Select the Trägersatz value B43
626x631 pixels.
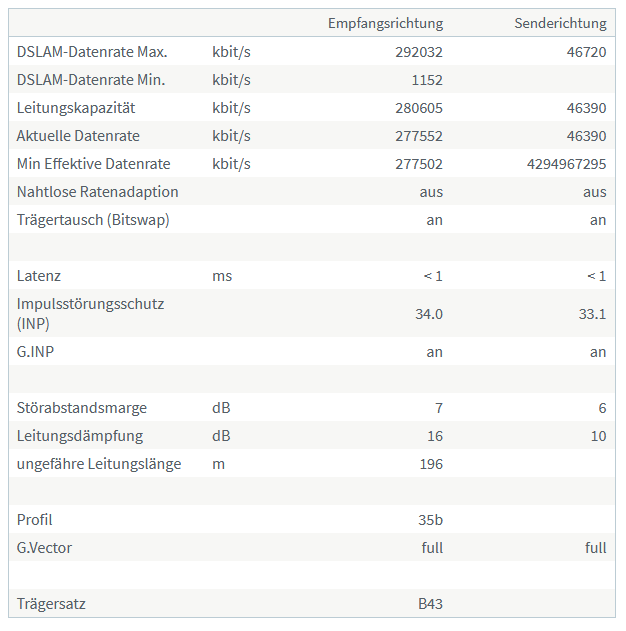430,604
